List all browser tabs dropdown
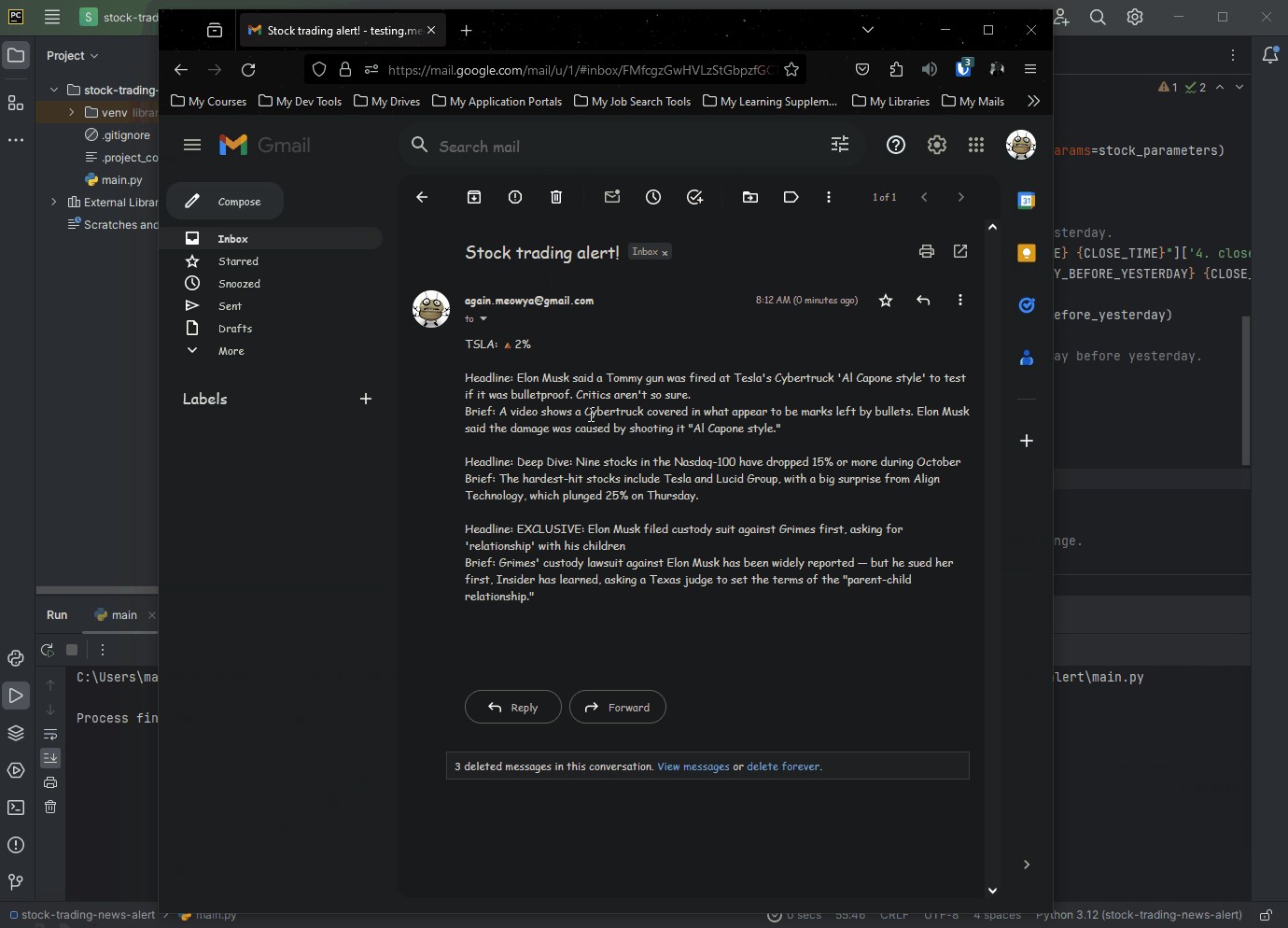 coord(868,30)
